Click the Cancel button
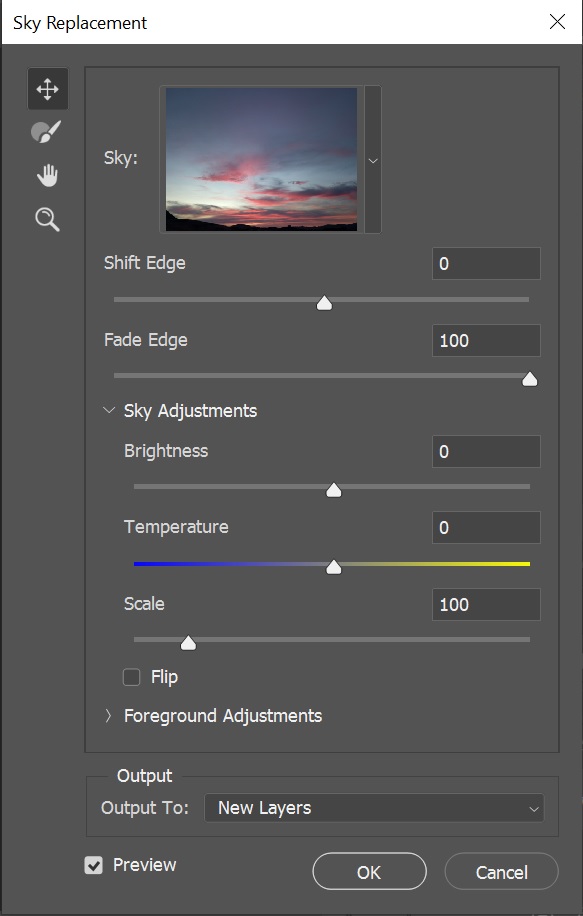Image resolution: width=583 pixels, height=916 pixels. [x=501, y=872]
